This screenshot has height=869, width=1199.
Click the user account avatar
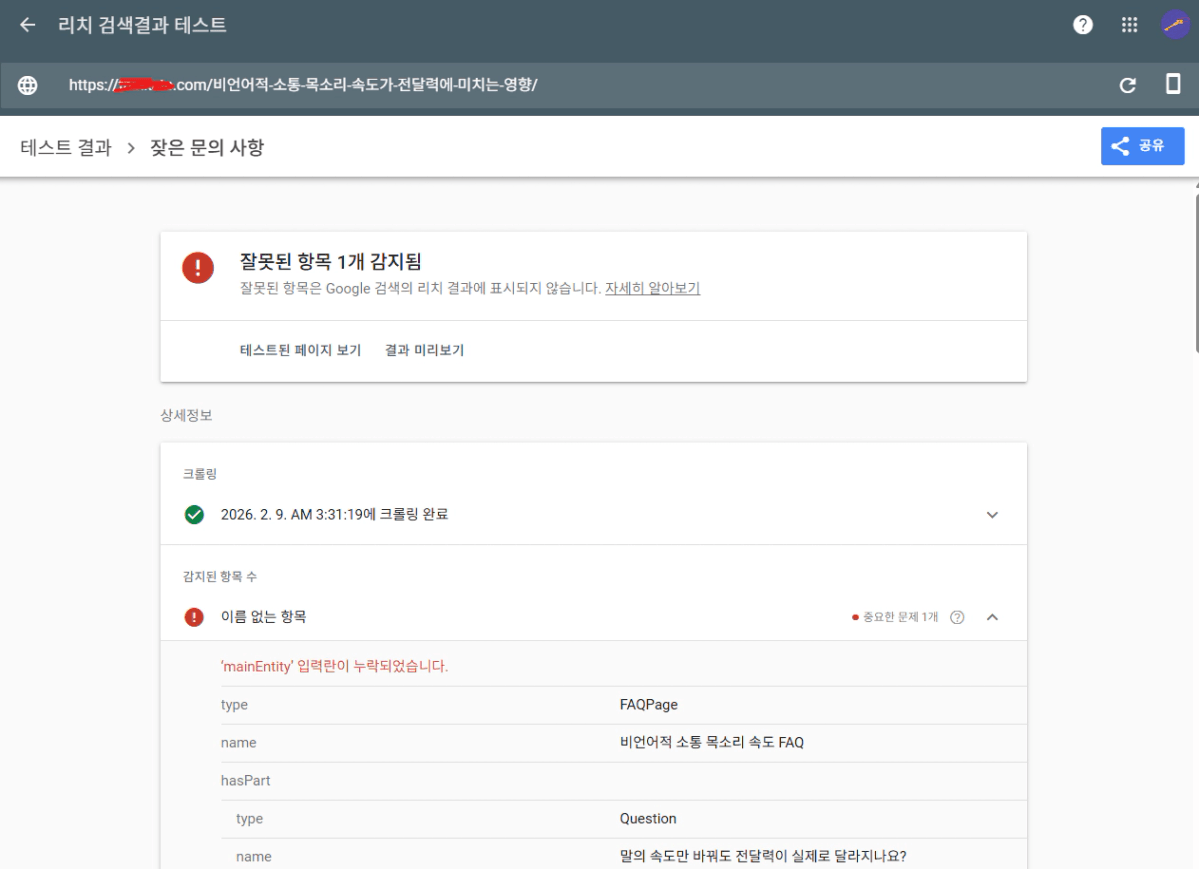1175,25
